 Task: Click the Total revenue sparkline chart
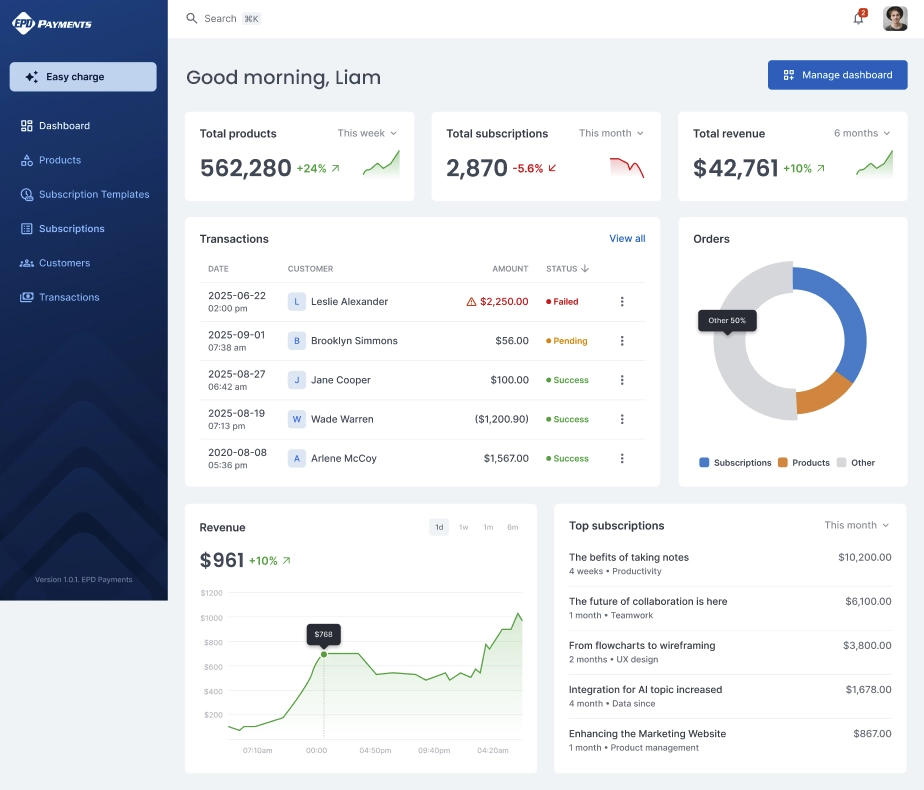(874, 164)
